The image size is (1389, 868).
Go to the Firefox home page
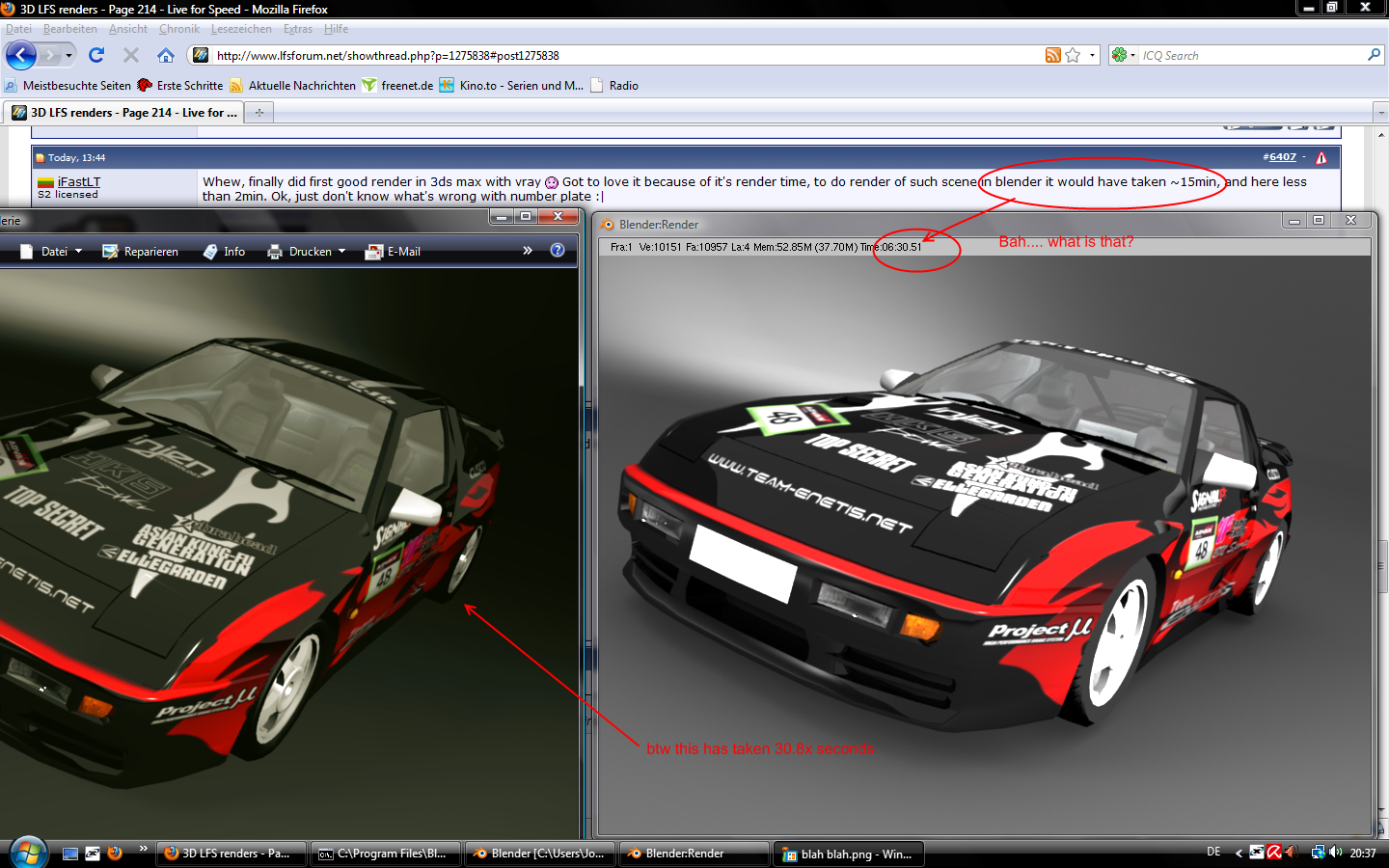pos(166,55)
